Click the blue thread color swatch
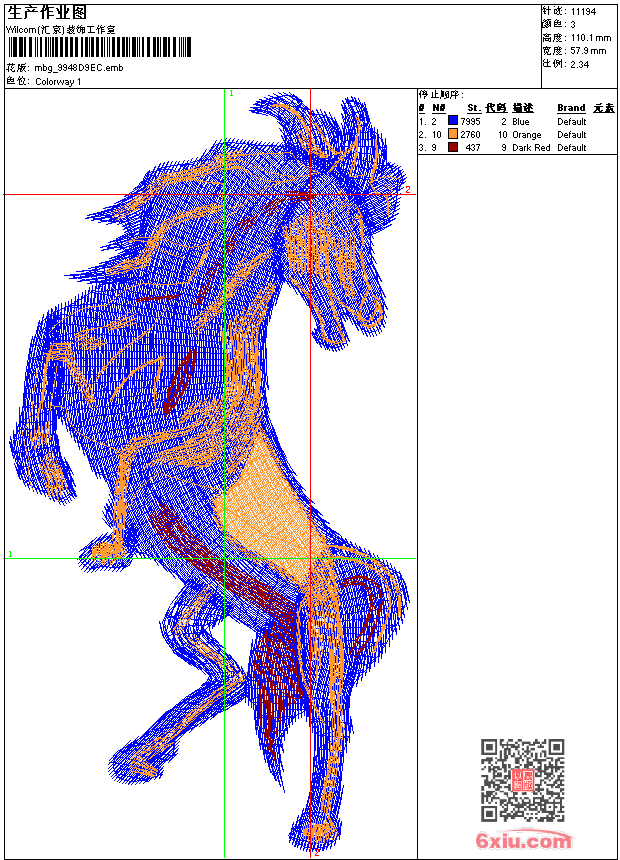The image size is (620, 860). (x=453, y=121)
